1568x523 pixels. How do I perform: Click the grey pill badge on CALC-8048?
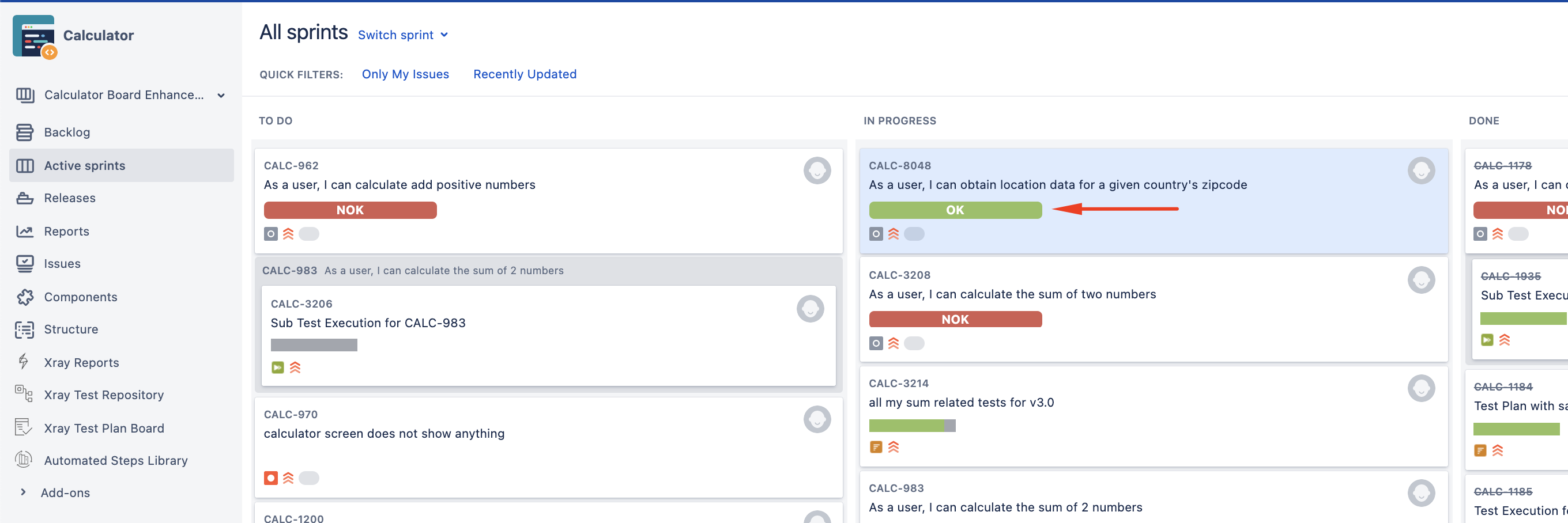coord(914,233)
